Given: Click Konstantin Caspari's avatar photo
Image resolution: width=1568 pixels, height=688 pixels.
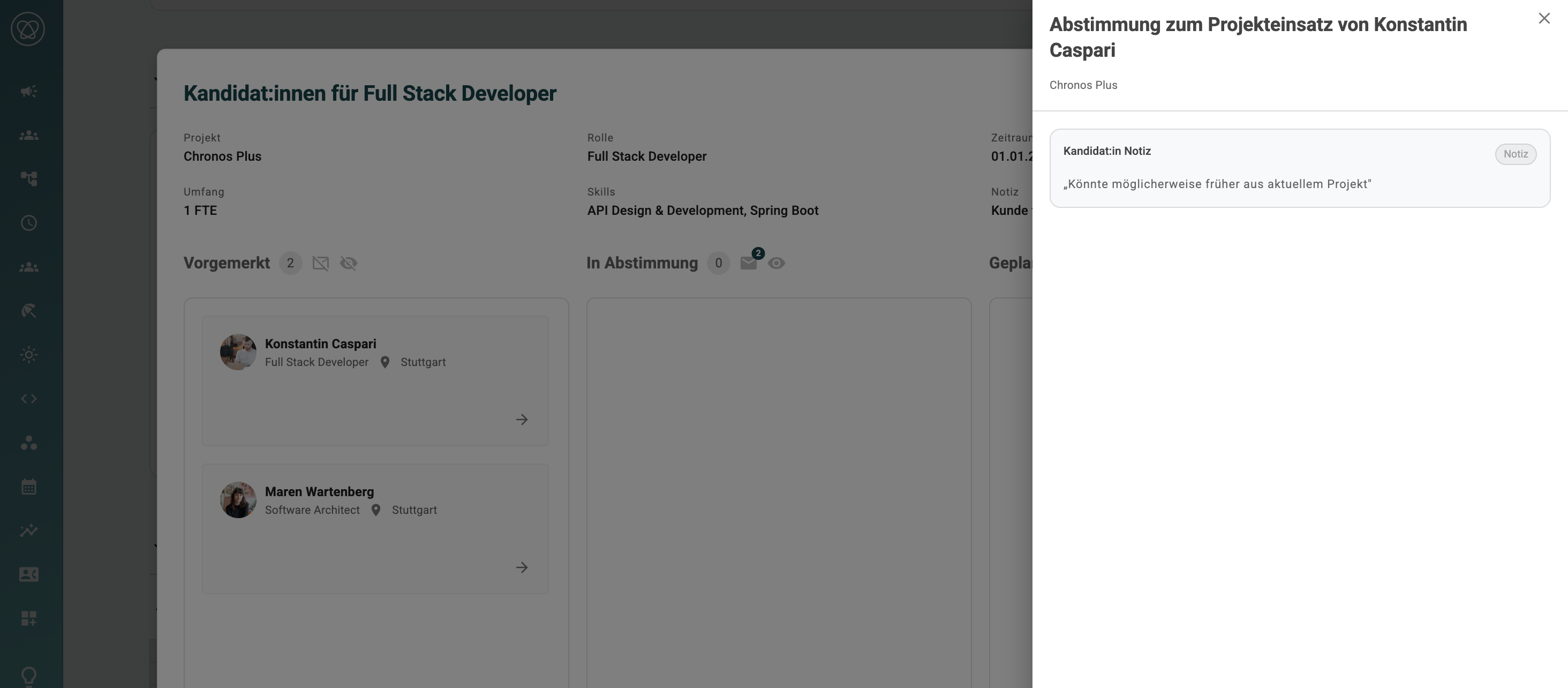Looking at the screenshot, I should [x=238, y=352].
